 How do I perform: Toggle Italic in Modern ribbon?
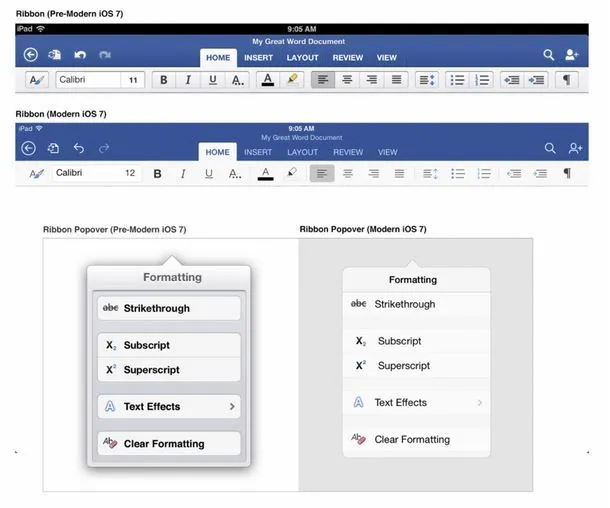point(183,173)
